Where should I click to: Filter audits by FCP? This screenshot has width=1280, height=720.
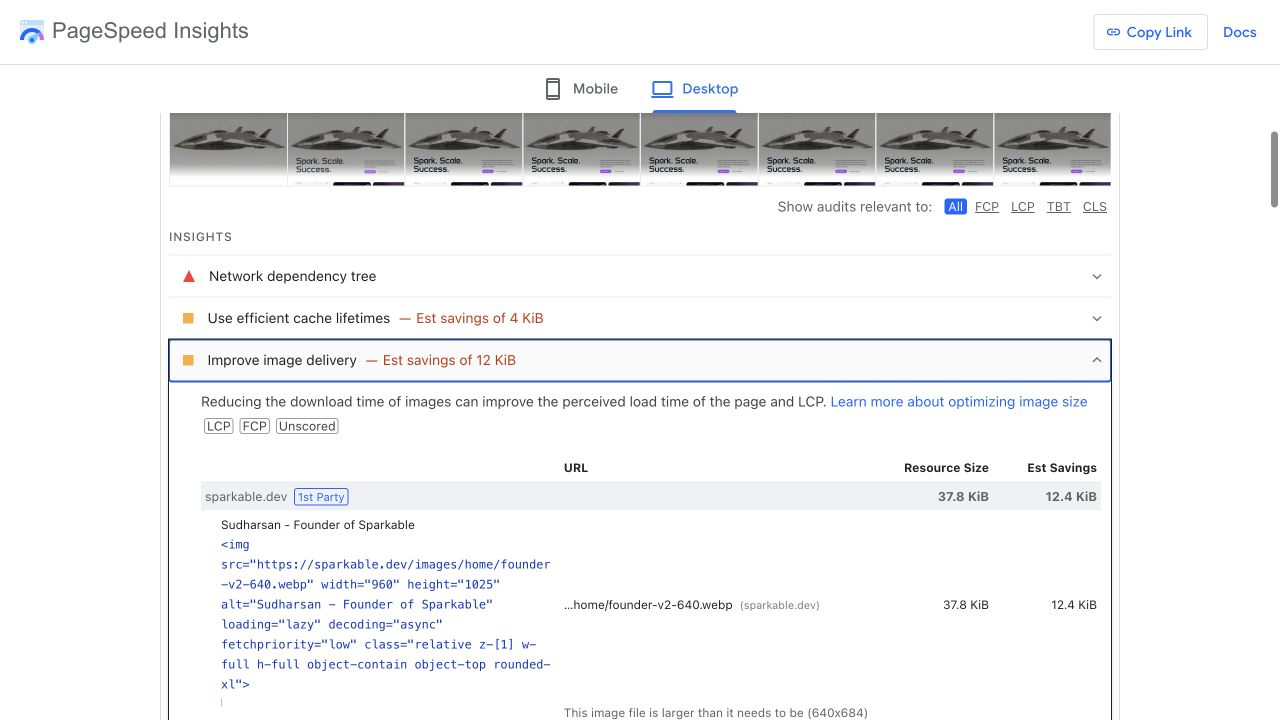pos(987,207)
